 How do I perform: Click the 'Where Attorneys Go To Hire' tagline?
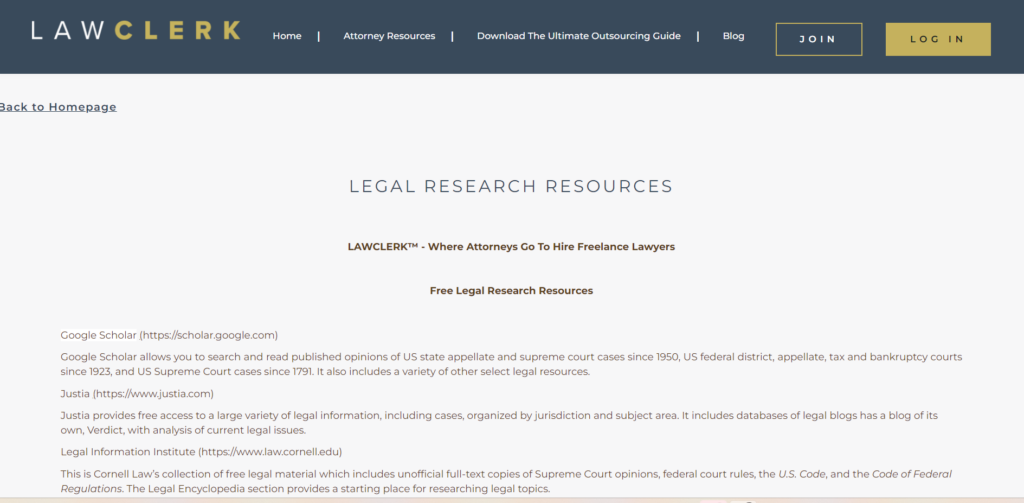(511, 247)
